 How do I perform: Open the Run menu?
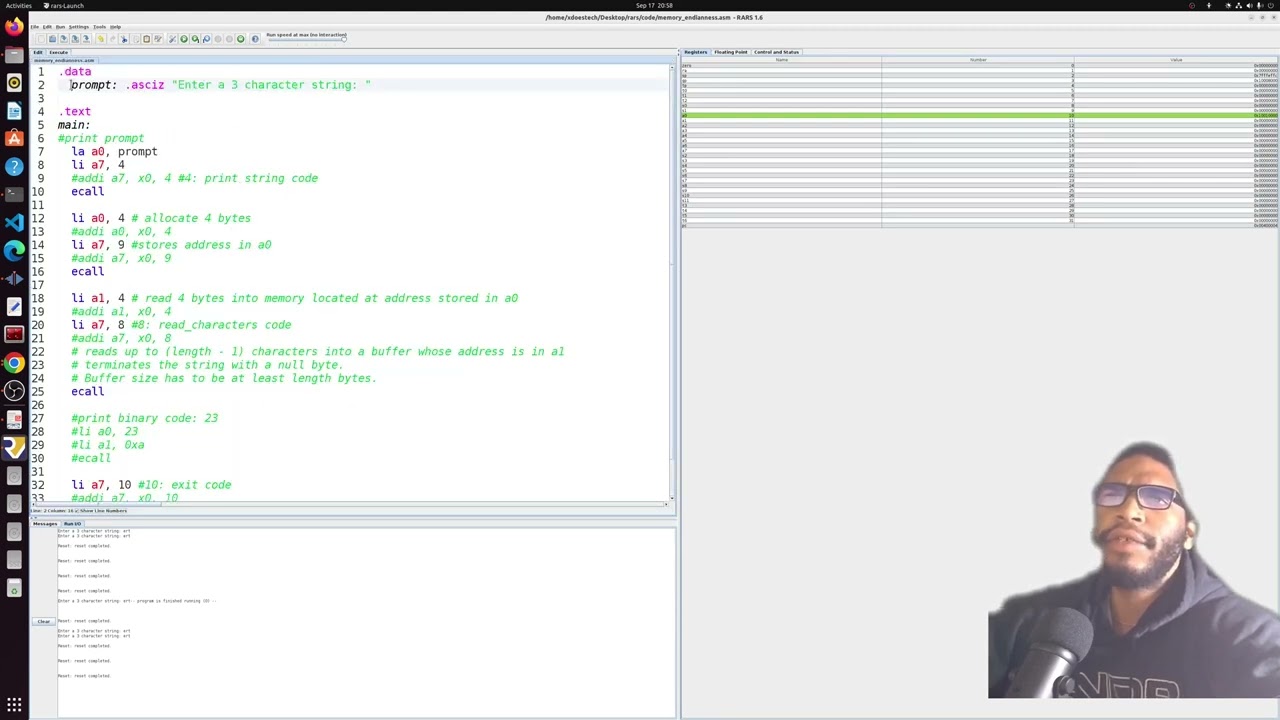coord(60,27)
